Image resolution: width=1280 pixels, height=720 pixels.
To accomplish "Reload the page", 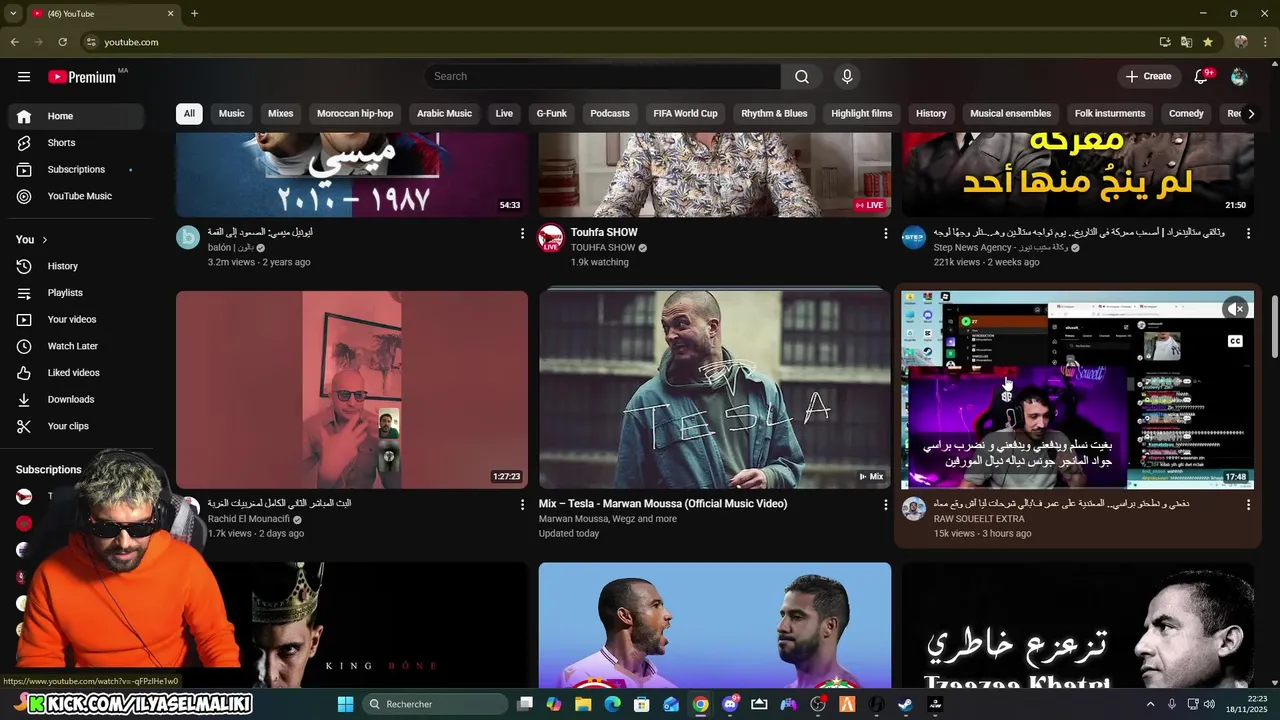I will pyautogui.click(x=62, y=42).
